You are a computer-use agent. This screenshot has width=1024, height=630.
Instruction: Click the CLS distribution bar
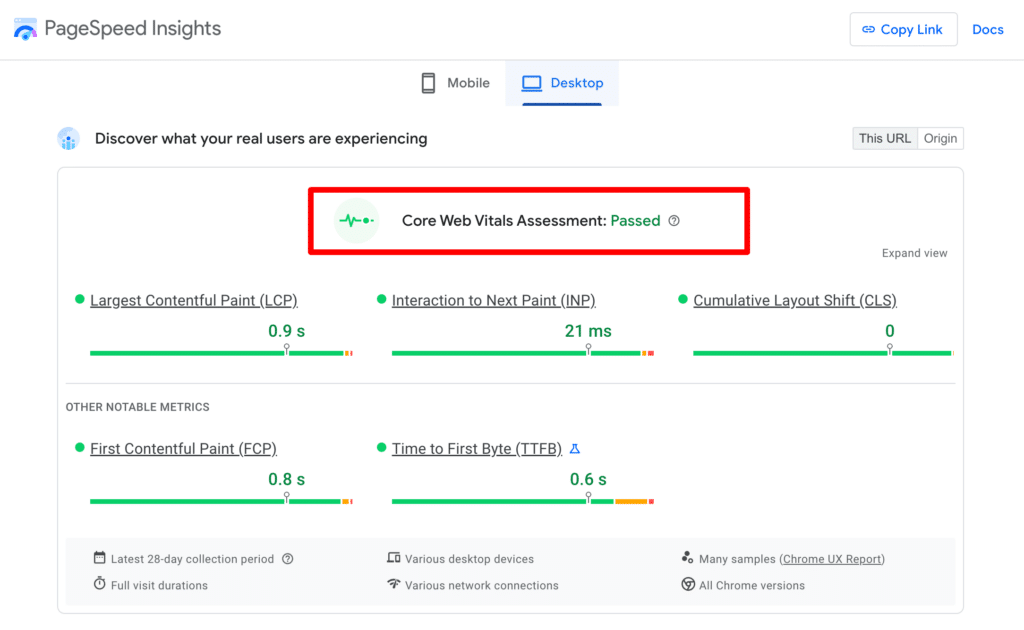(x=824, y=353)
